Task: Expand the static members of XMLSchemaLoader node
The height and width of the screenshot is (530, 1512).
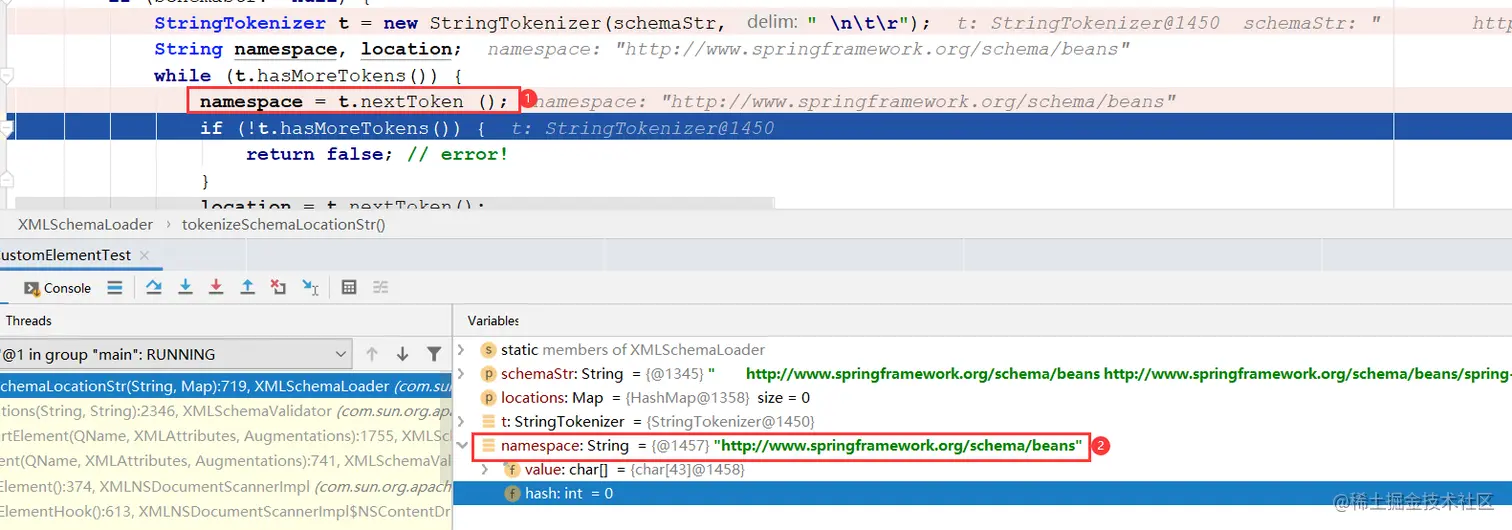Action: [461, 350]
